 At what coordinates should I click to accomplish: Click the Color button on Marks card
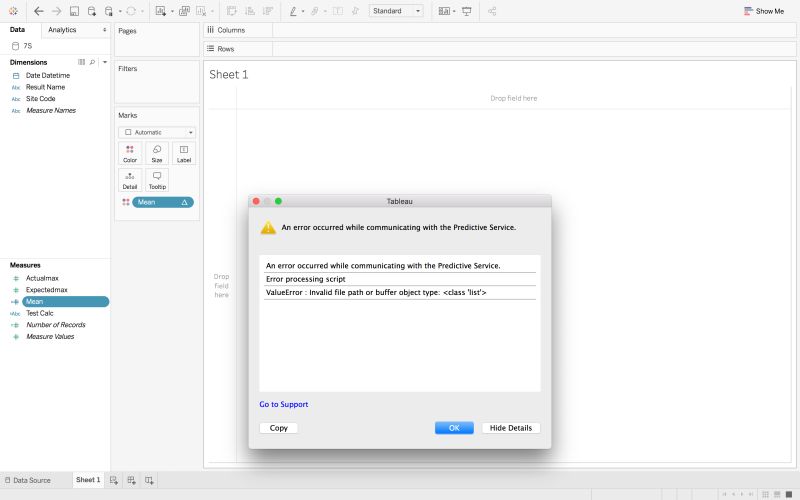tap(130, 153)
